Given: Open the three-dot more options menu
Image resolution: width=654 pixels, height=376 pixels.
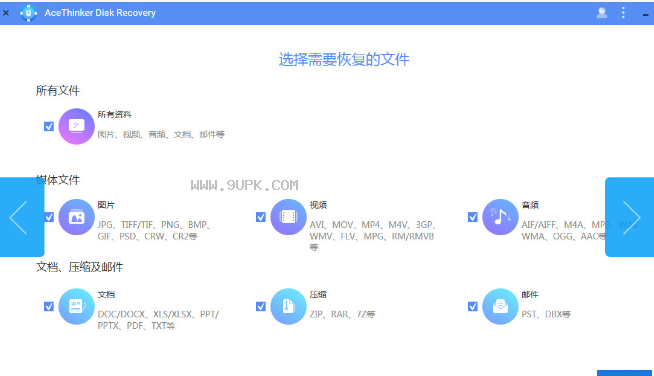Looking at the screenshot, I should pyautogui.click(x=623, y=13).
